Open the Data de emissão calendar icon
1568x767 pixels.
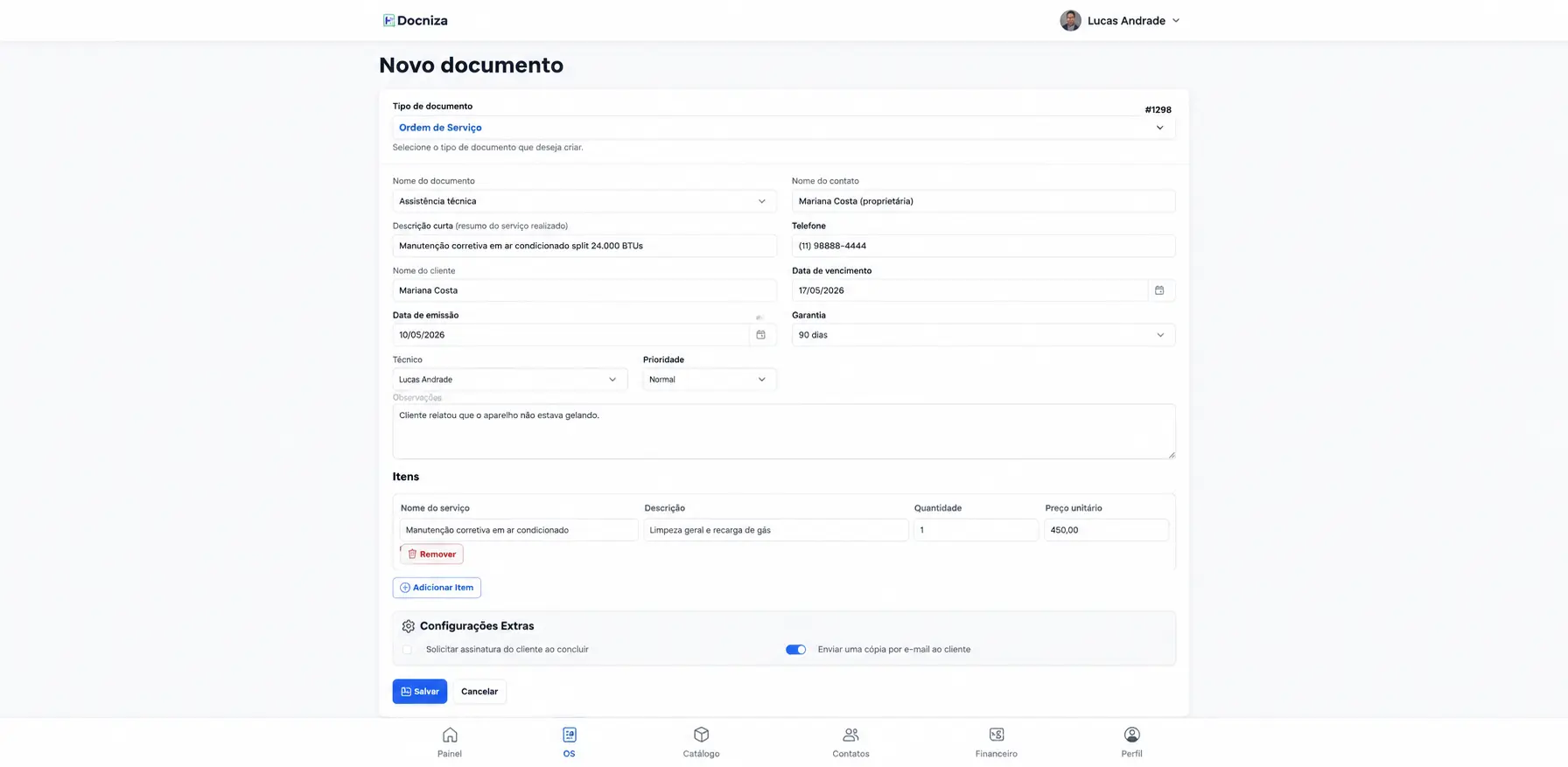(760, 335)
